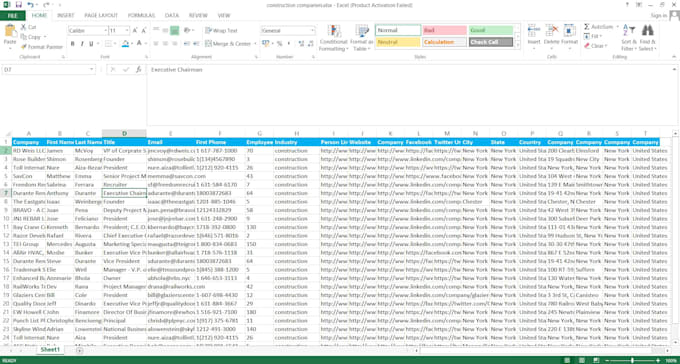
Task: Click the Cut scissors icon
Action: pos(22,27)
